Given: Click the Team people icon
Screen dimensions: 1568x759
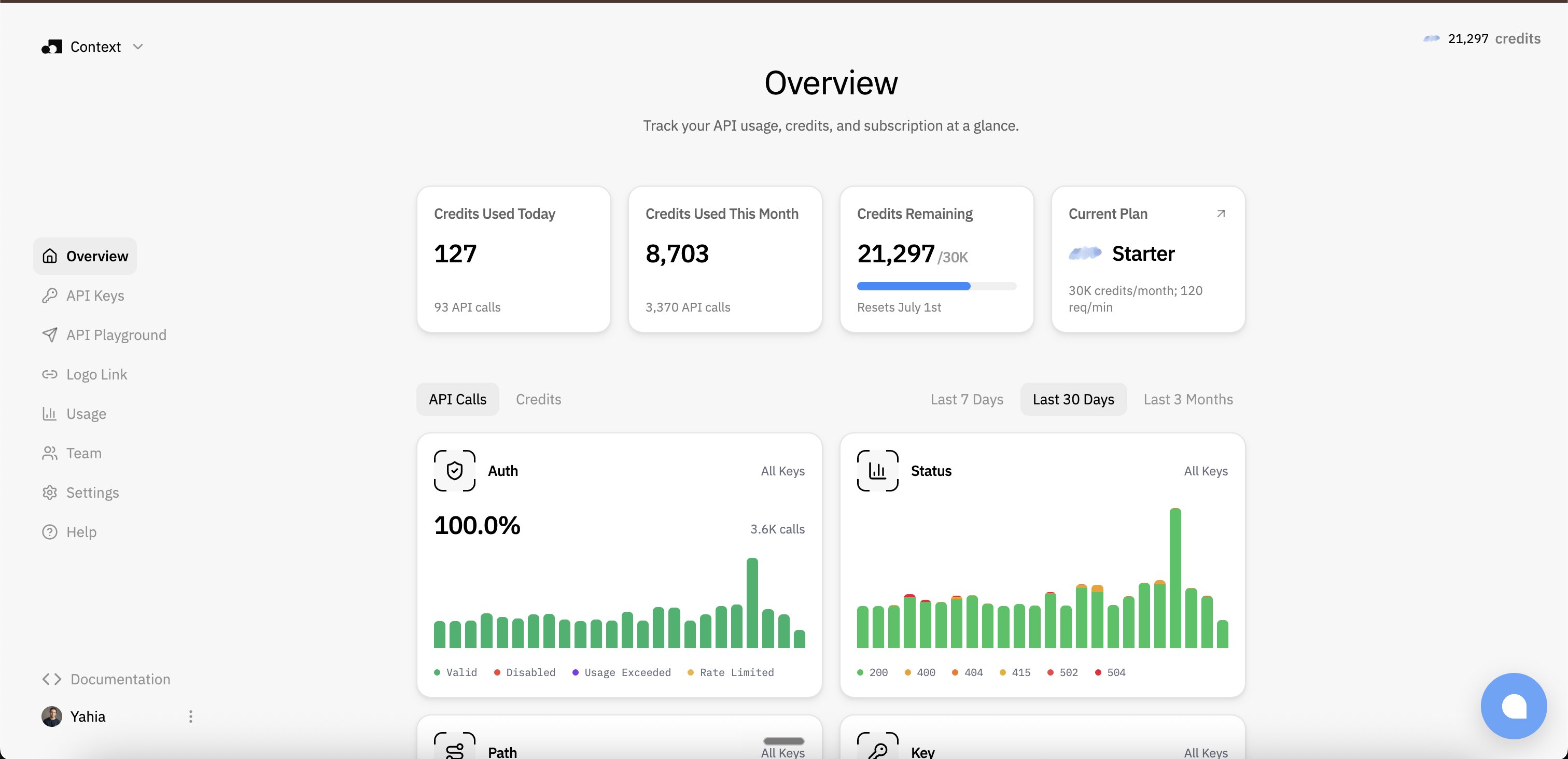Looking at the screenshot, I should click(x=50, y=454).
